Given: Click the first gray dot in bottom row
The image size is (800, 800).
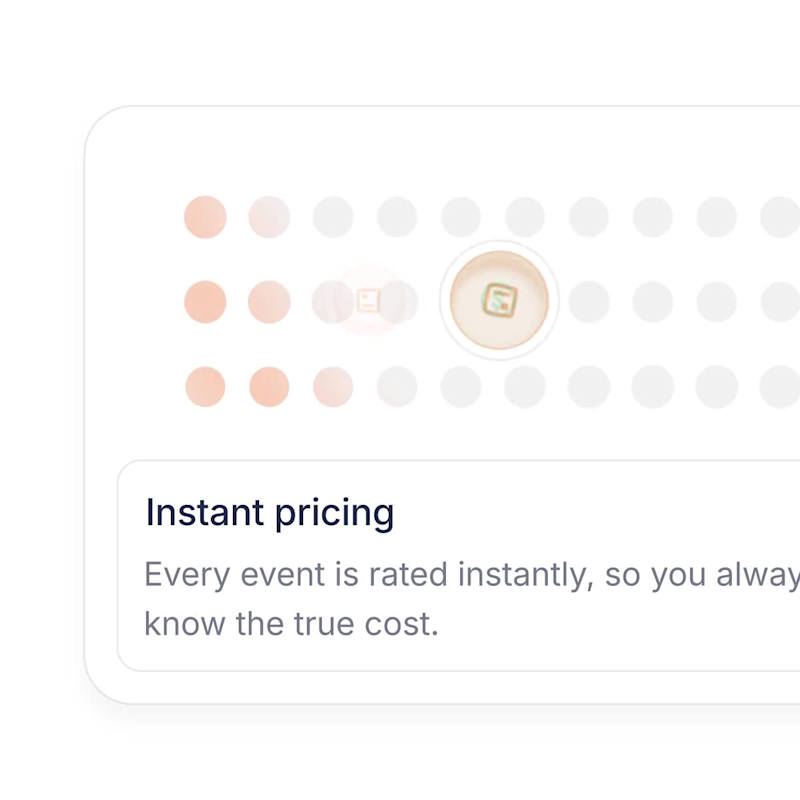Looking at the screenshot, I should [x=397, y=387].
